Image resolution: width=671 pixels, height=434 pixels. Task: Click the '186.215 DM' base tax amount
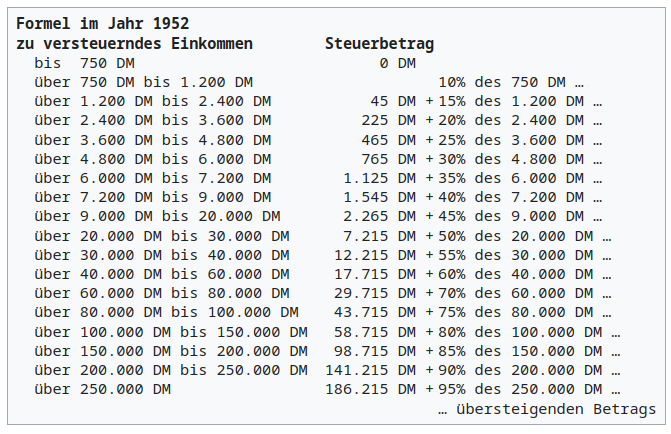tap(371, 389)
